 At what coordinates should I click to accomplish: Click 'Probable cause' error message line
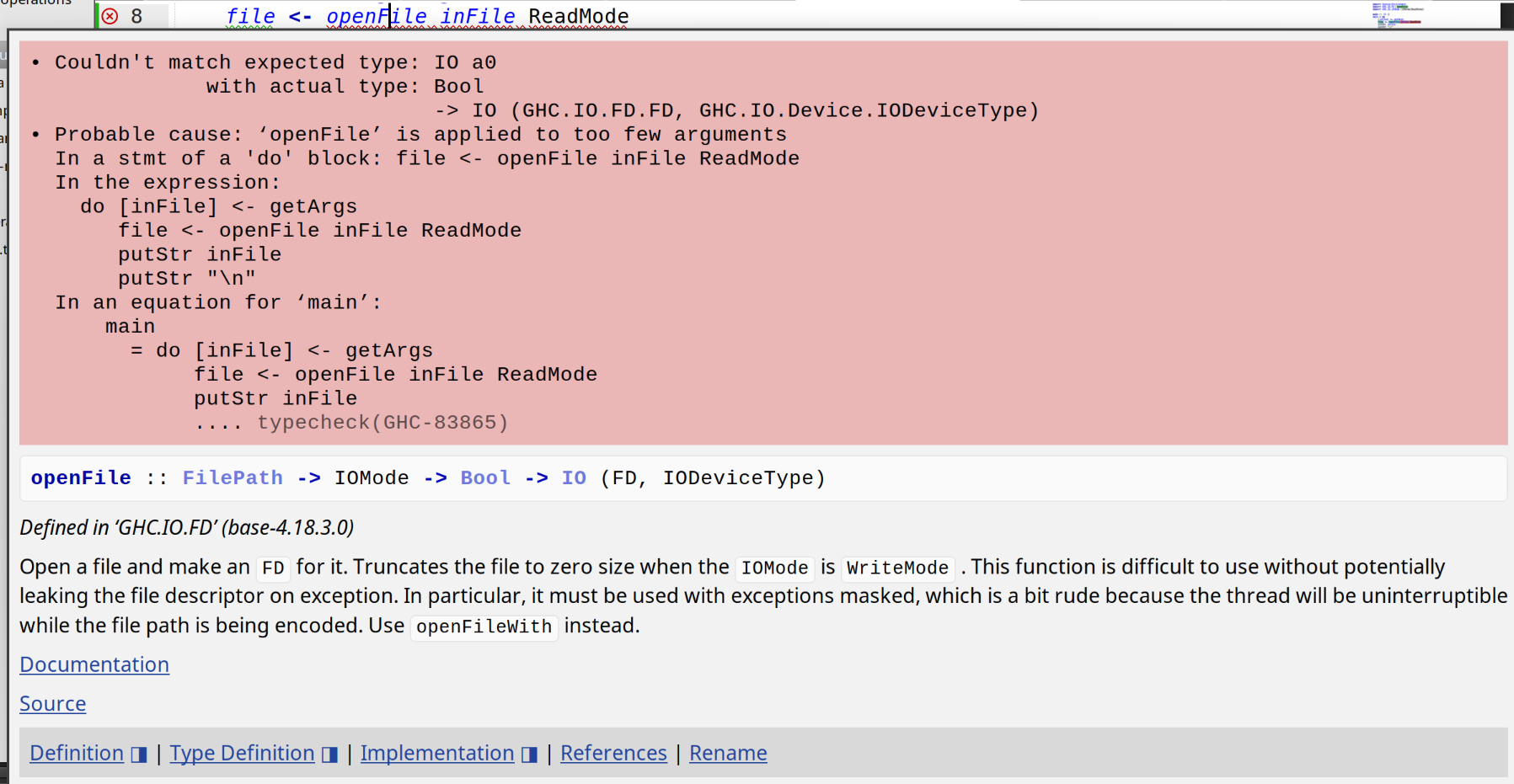[x=420, y=134]
